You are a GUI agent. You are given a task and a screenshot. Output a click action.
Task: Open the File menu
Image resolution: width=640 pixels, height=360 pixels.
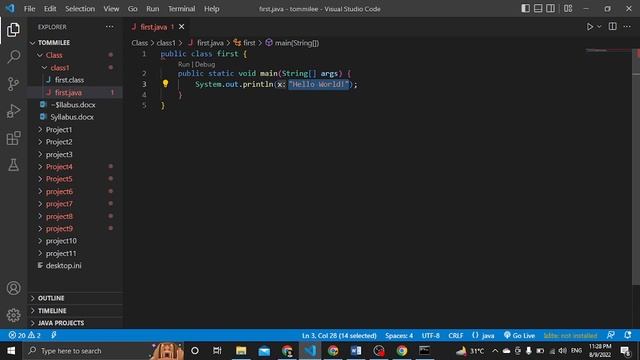[29, 9]
